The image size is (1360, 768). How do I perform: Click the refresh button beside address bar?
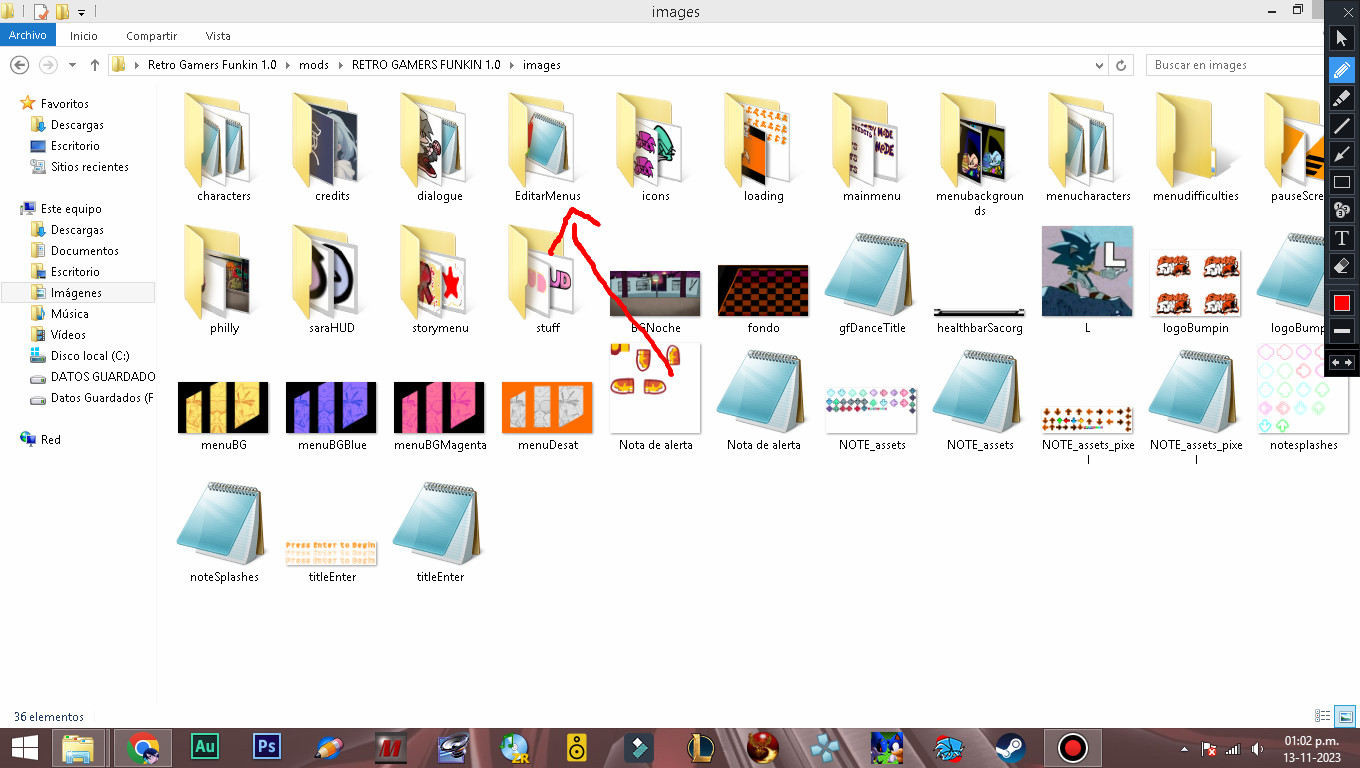[1122, 65]
